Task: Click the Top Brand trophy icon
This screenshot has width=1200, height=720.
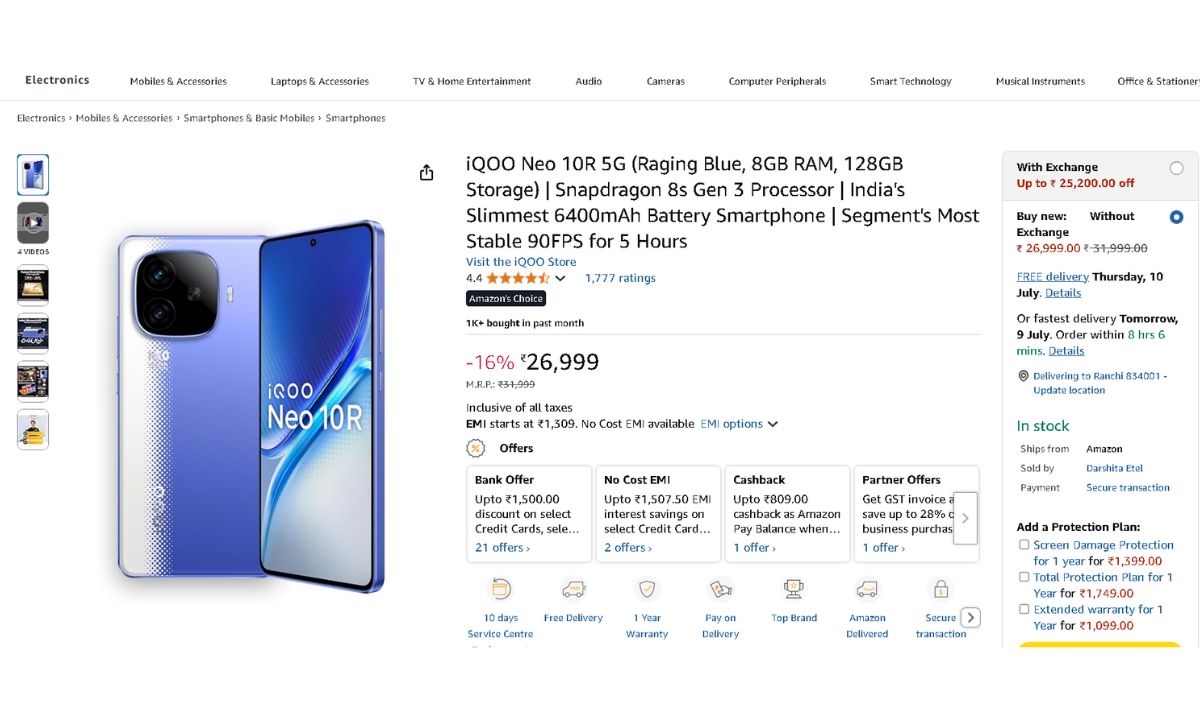Action: pyautogui.click(x=794, y=589)
